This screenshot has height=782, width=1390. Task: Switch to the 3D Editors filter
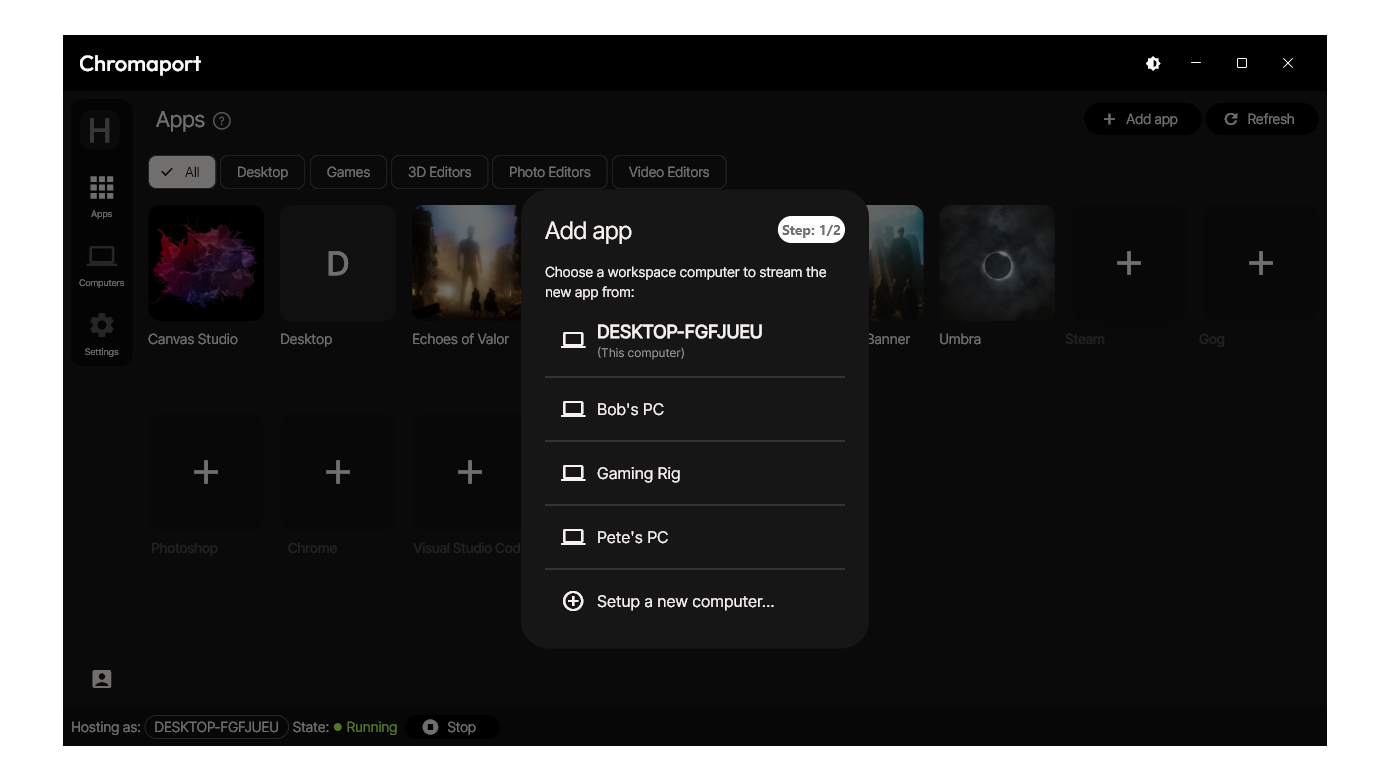pos(439,172)
